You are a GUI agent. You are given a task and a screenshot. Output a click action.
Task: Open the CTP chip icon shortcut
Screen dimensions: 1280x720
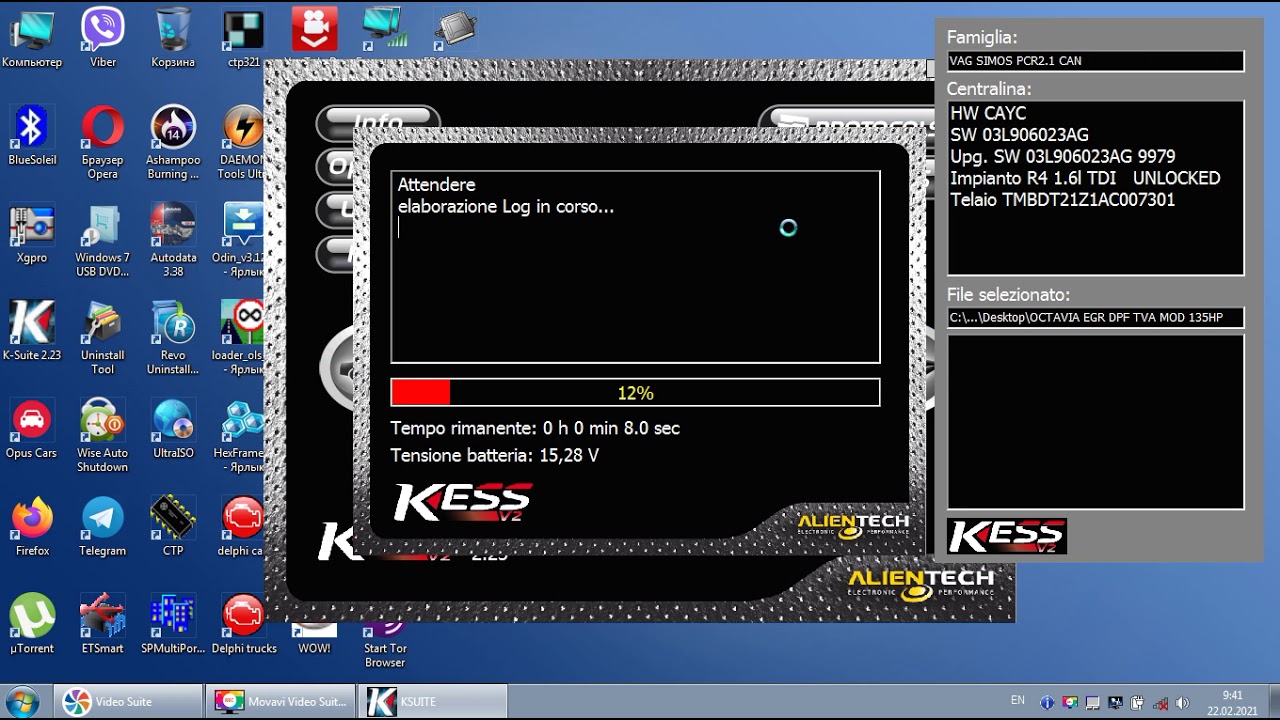[173, 526]
